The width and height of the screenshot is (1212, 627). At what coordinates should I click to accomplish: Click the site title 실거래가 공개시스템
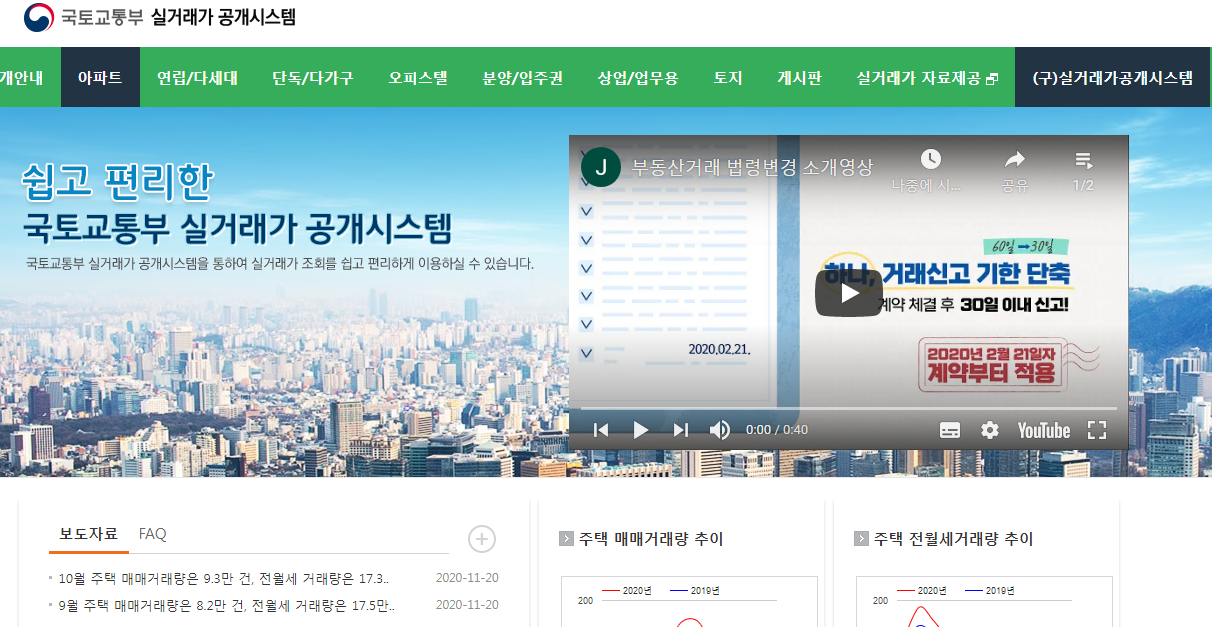coord(223,17)
